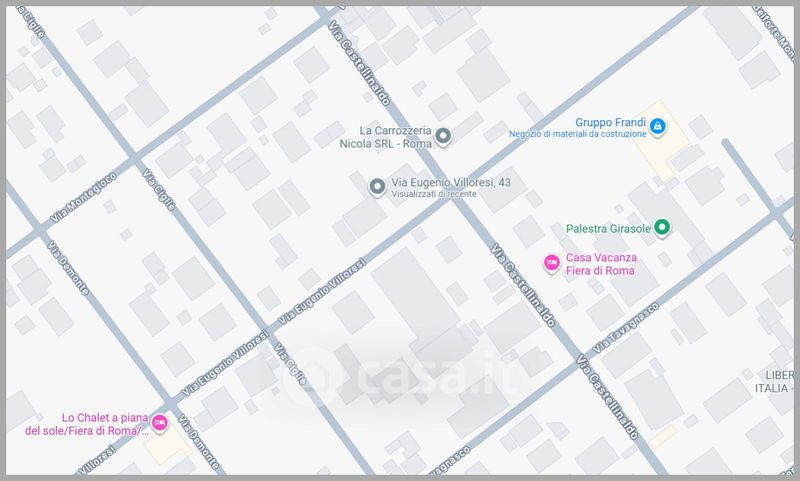Screen dimensions: 800x481
Task: Open the Gruppo Frandi blue shop icon
Action: tap(658, 126)
